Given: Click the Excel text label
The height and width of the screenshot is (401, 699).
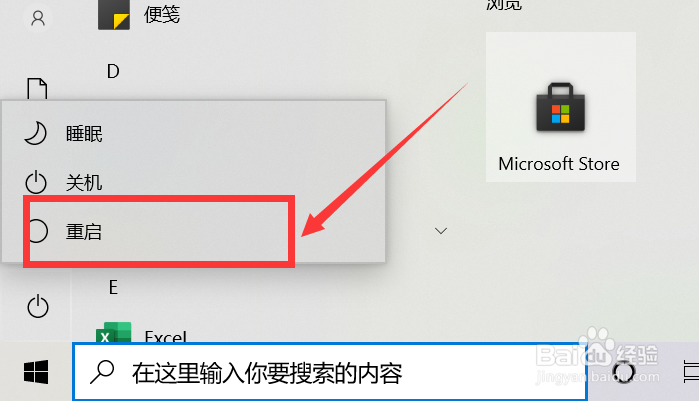Looking at the screenshot, I should [166, 336].
